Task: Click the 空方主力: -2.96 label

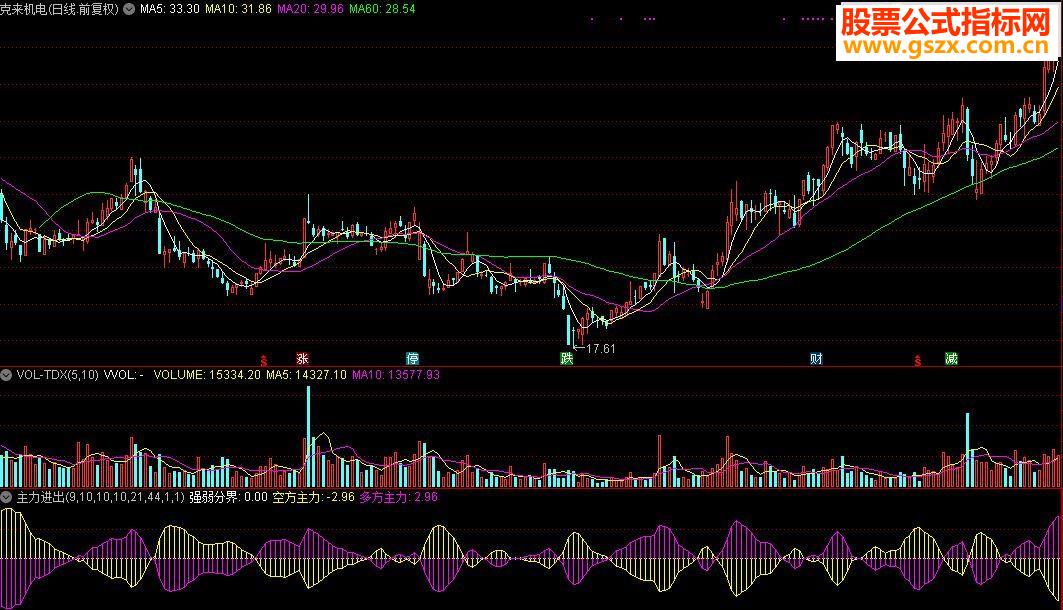Action: pos(313,497)
